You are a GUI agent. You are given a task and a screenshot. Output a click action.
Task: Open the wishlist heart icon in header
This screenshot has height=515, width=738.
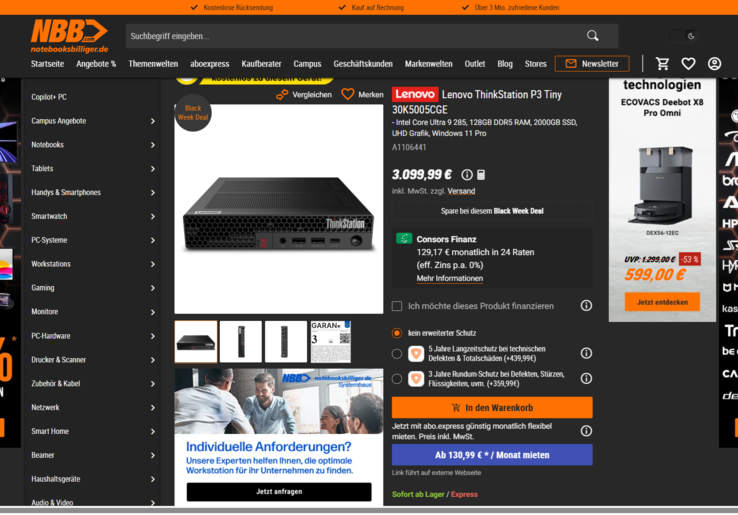(688, 64)
